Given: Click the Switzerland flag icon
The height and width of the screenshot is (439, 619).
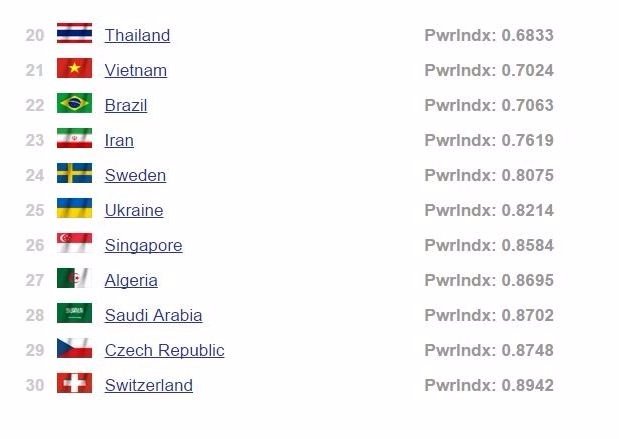Looking at the screenshot, I should 74,384.
